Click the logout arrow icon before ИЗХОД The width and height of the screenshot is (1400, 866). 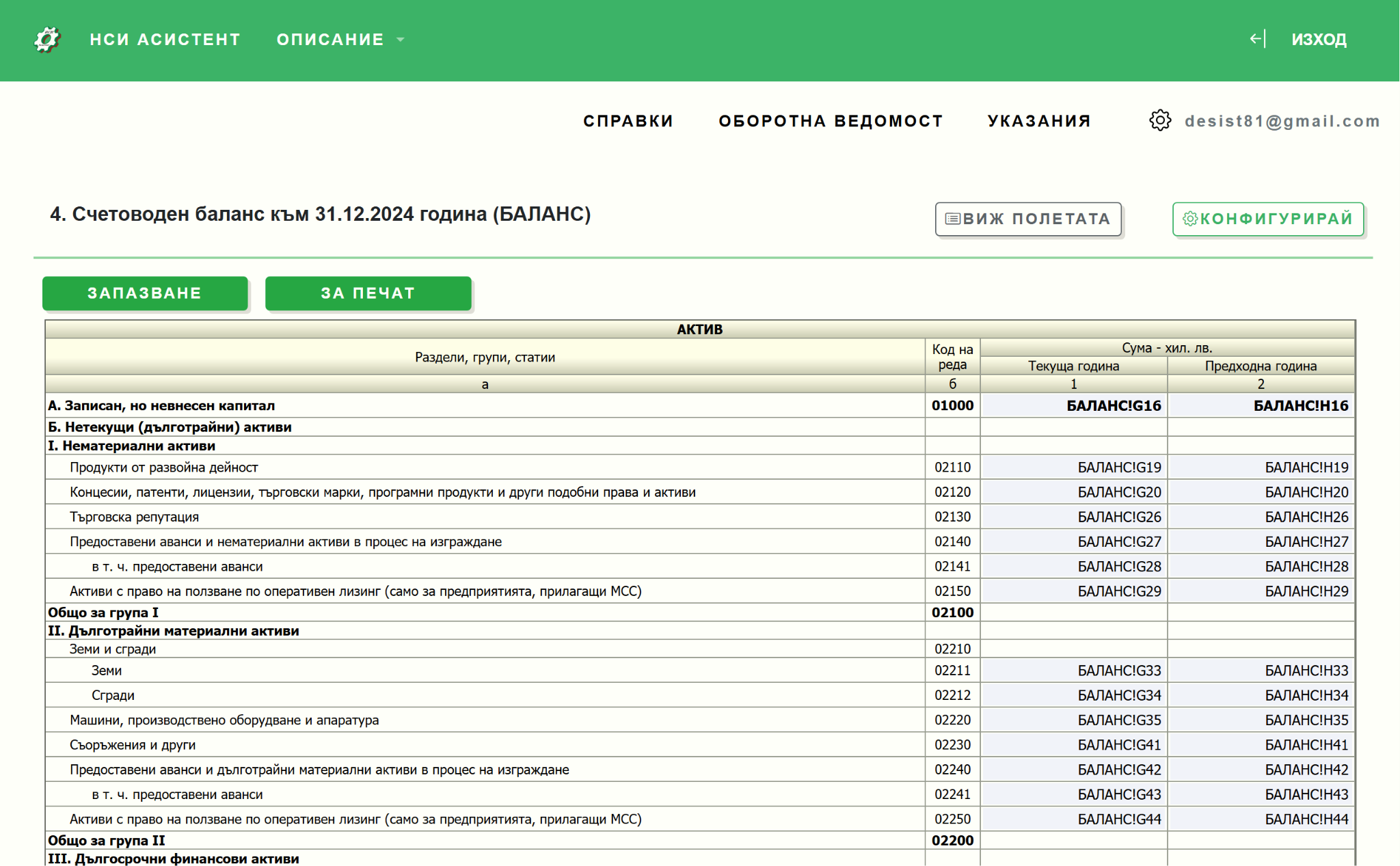coord(1256,39)
